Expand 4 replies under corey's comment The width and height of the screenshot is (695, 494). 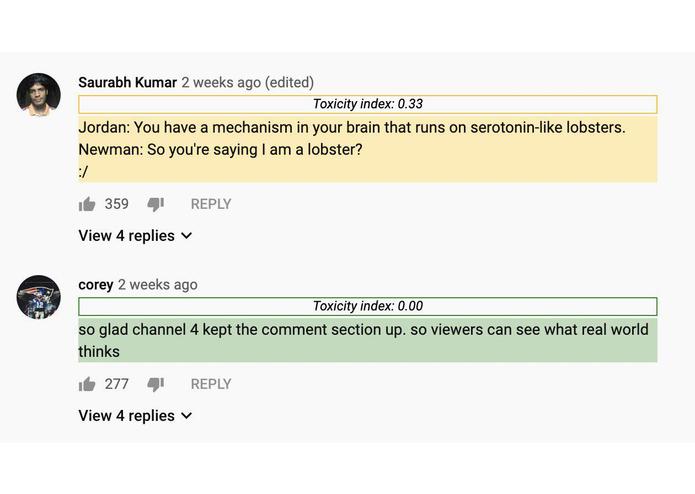[126, 416]
